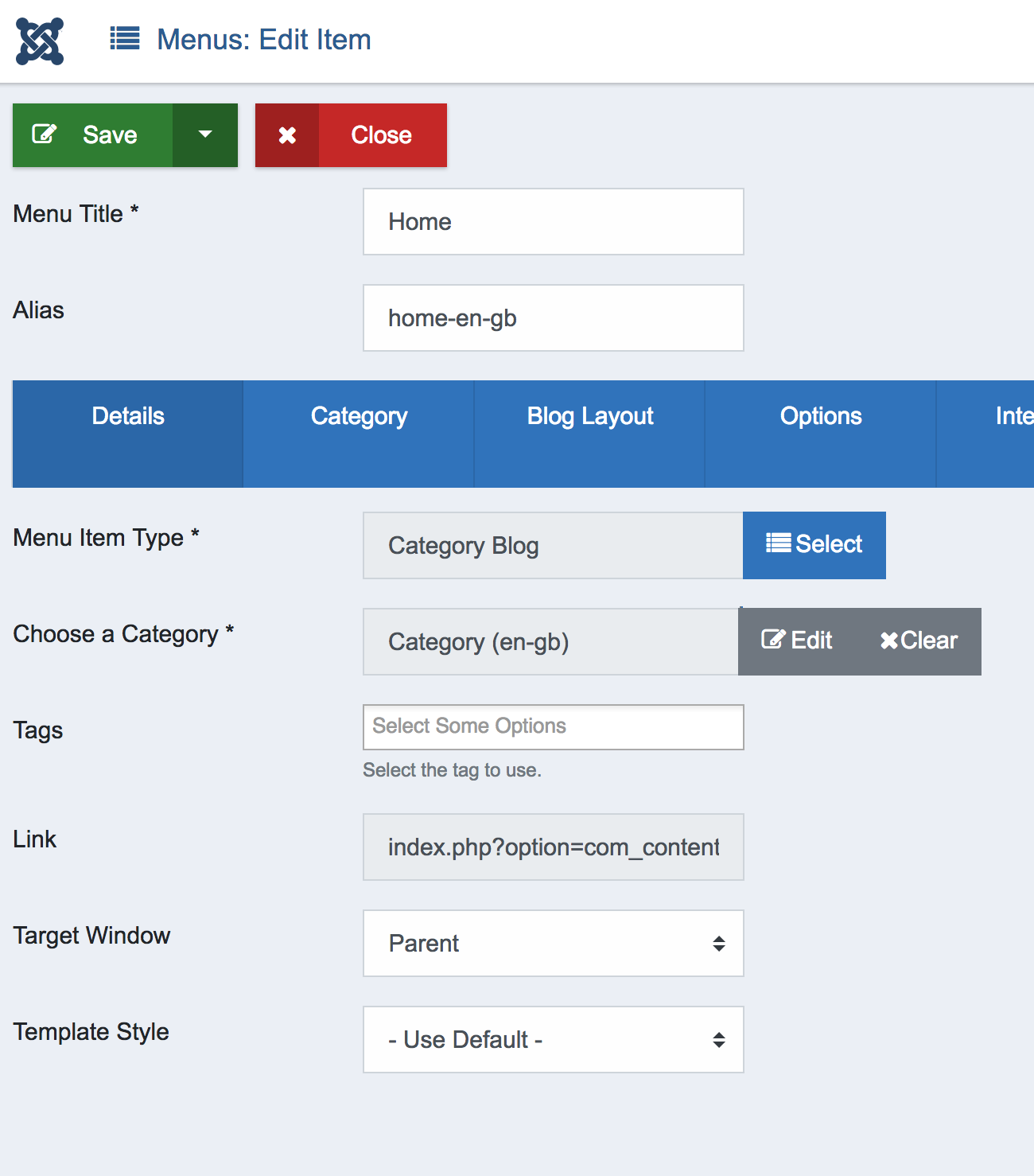1034x1176 pixels.
Task: Clear the chosen category
Action: point(919,641)
